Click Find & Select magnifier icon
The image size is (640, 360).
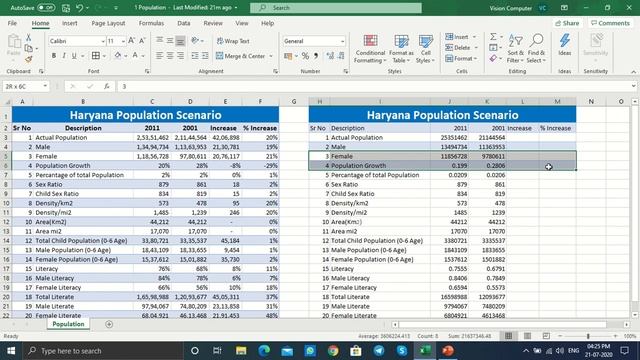coord(536,49)
